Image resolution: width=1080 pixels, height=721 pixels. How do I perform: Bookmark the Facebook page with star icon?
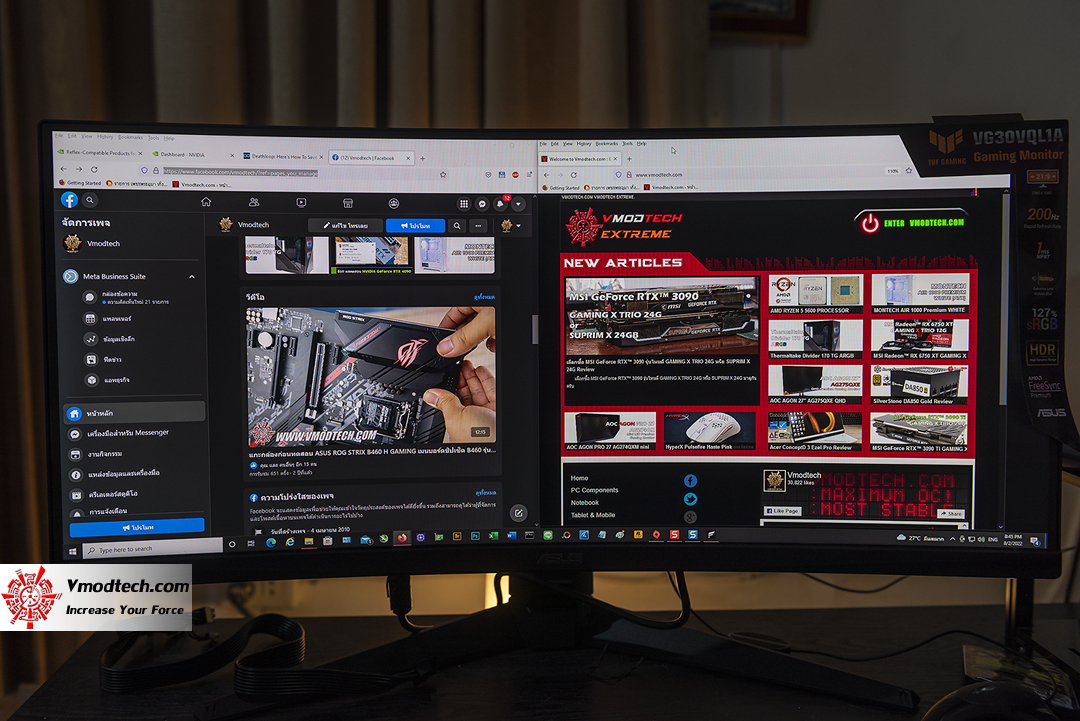[x=443, y=174]
